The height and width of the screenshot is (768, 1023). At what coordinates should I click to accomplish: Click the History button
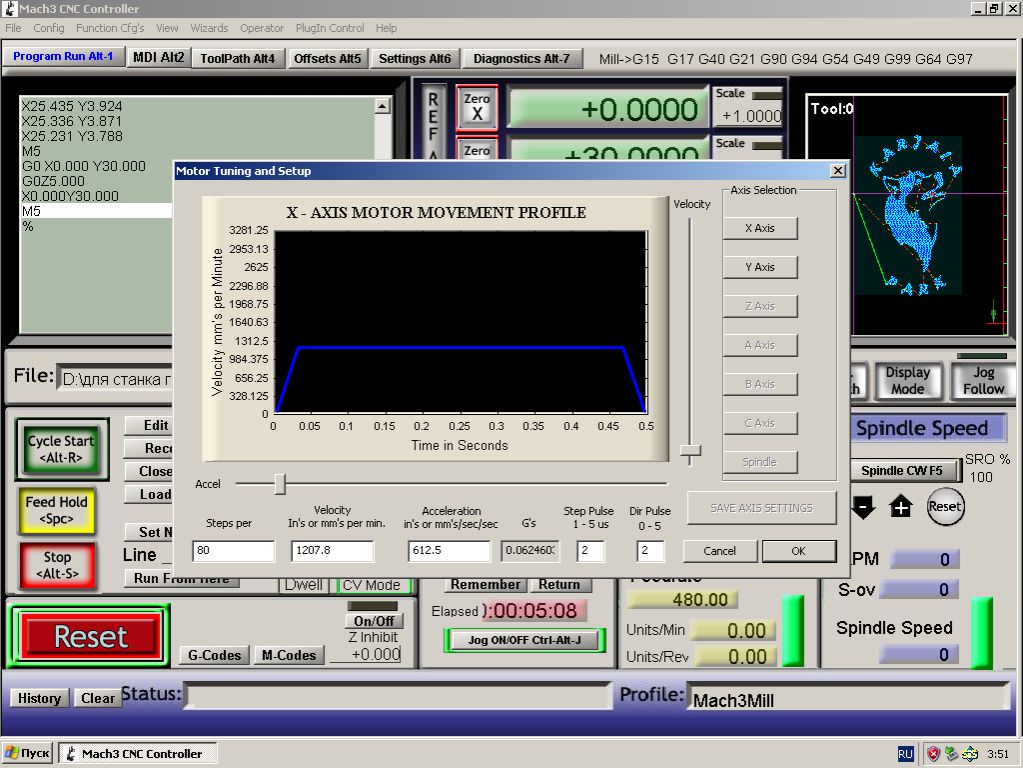(39, 698)
